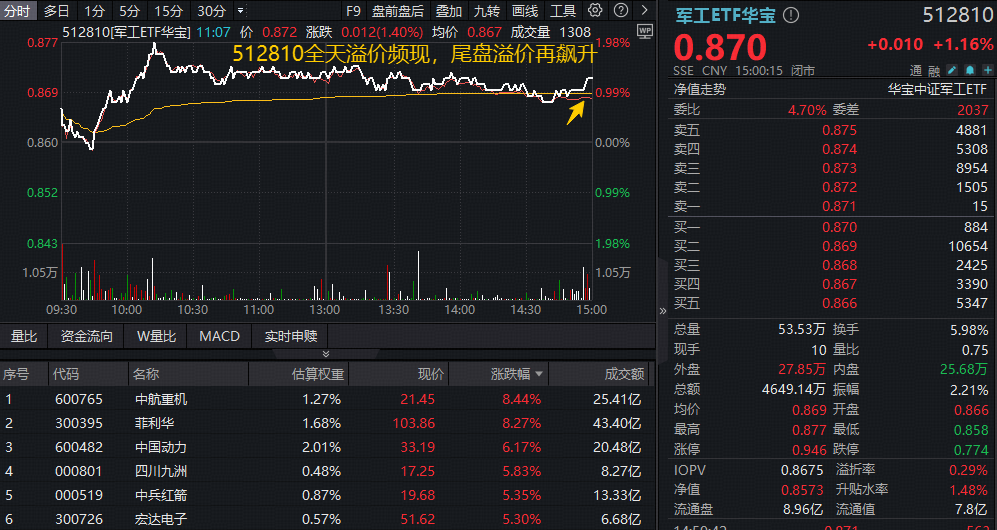The height and width of the screenshot is (530, 997).
Task: Open the help question mark icon
Action: pyautogui.click(x=621, y=10)
